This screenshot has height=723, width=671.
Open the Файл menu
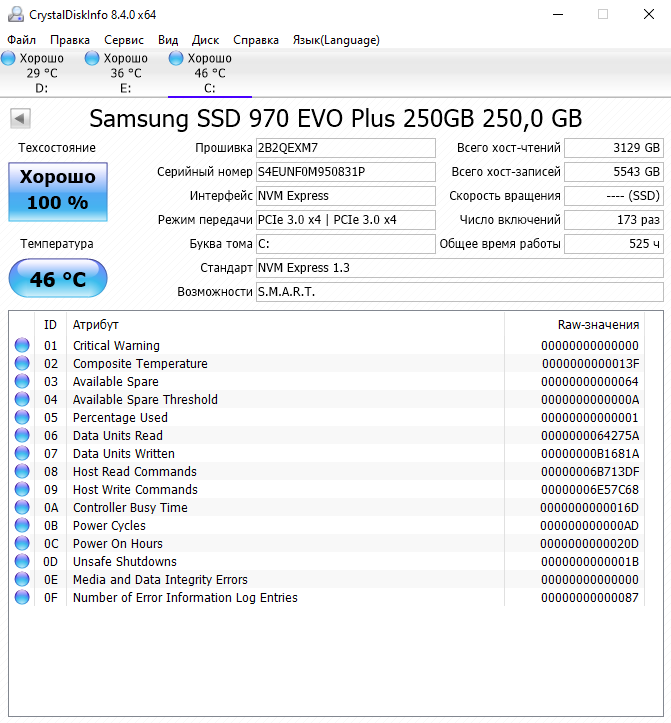point(21,40)
